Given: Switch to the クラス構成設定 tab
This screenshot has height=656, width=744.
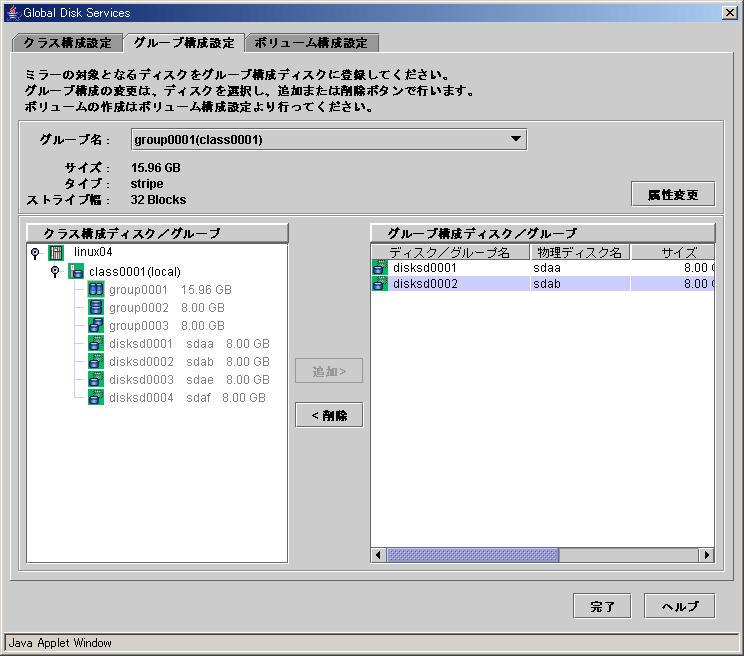Looking at the screenshot, I should click(67, 43).
